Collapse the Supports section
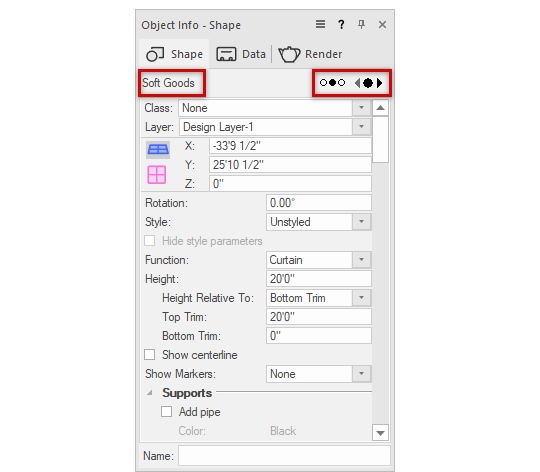Image resolution: width=540 pixels, height=472 pixels. click(150, 393)
